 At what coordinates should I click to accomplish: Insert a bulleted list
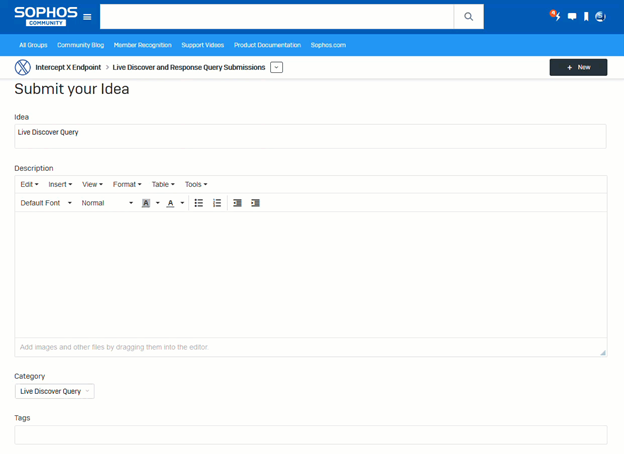point(199,203)
